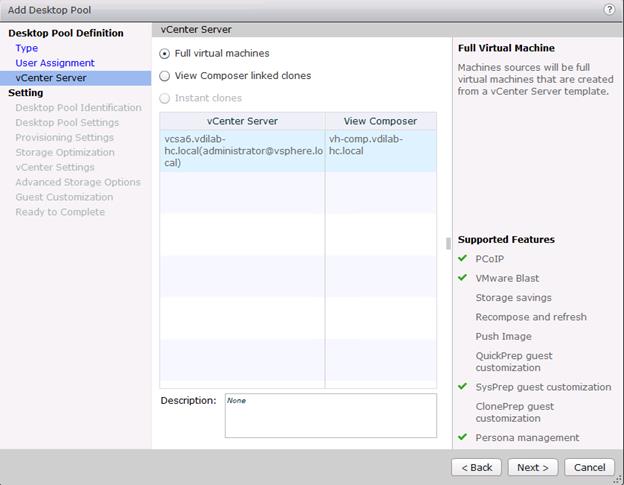
Task: Click the Storage savings feature text
Action: (513, 298)
